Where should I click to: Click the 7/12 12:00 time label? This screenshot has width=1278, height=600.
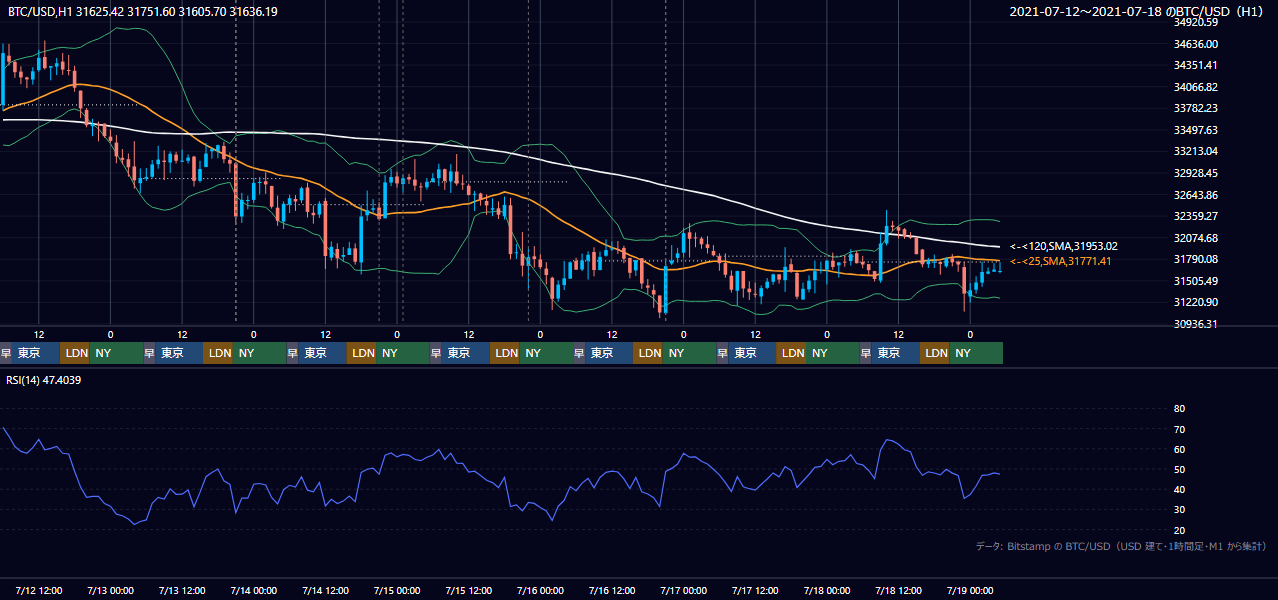39,590
